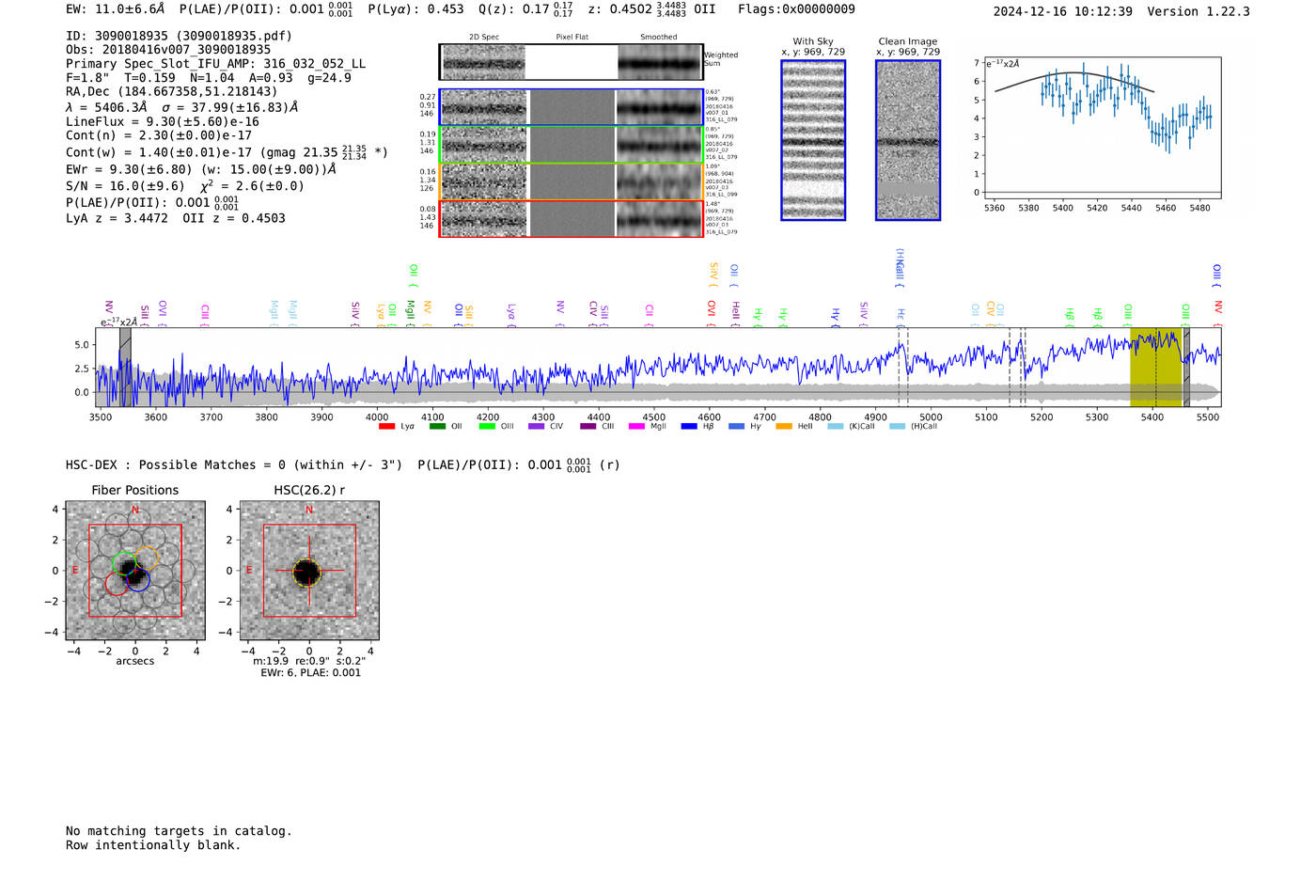The width and height of the screenshot is (1316, 896).
Task: Select the 2024-12-16 10:12:39 timestamp
Action: tap(1063, 11)
